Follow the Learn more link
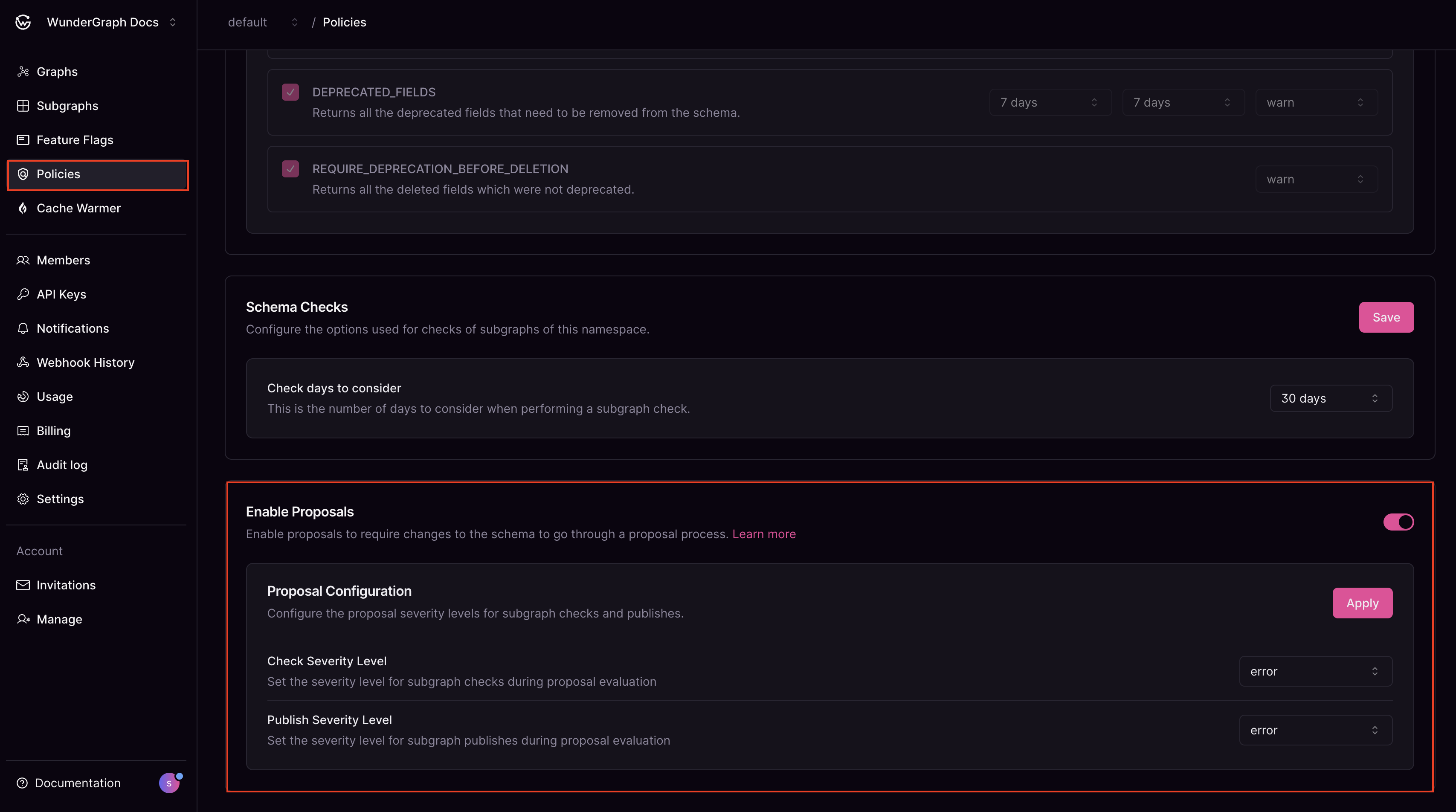 pos(763,534)
